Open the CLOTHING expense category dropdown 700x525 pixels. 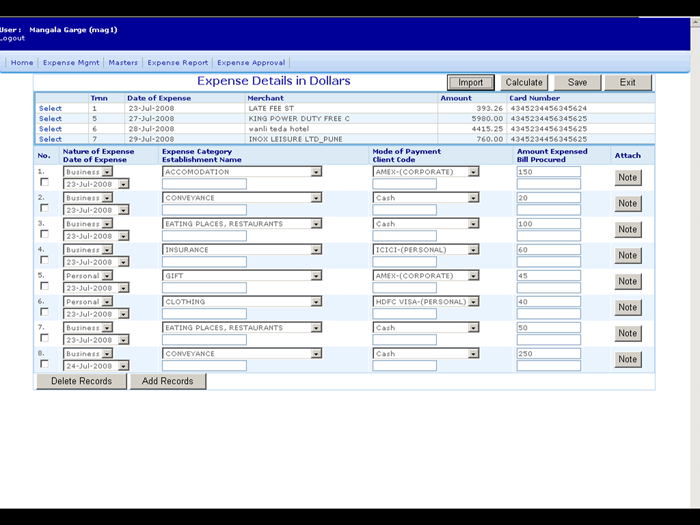pos(242,302)
